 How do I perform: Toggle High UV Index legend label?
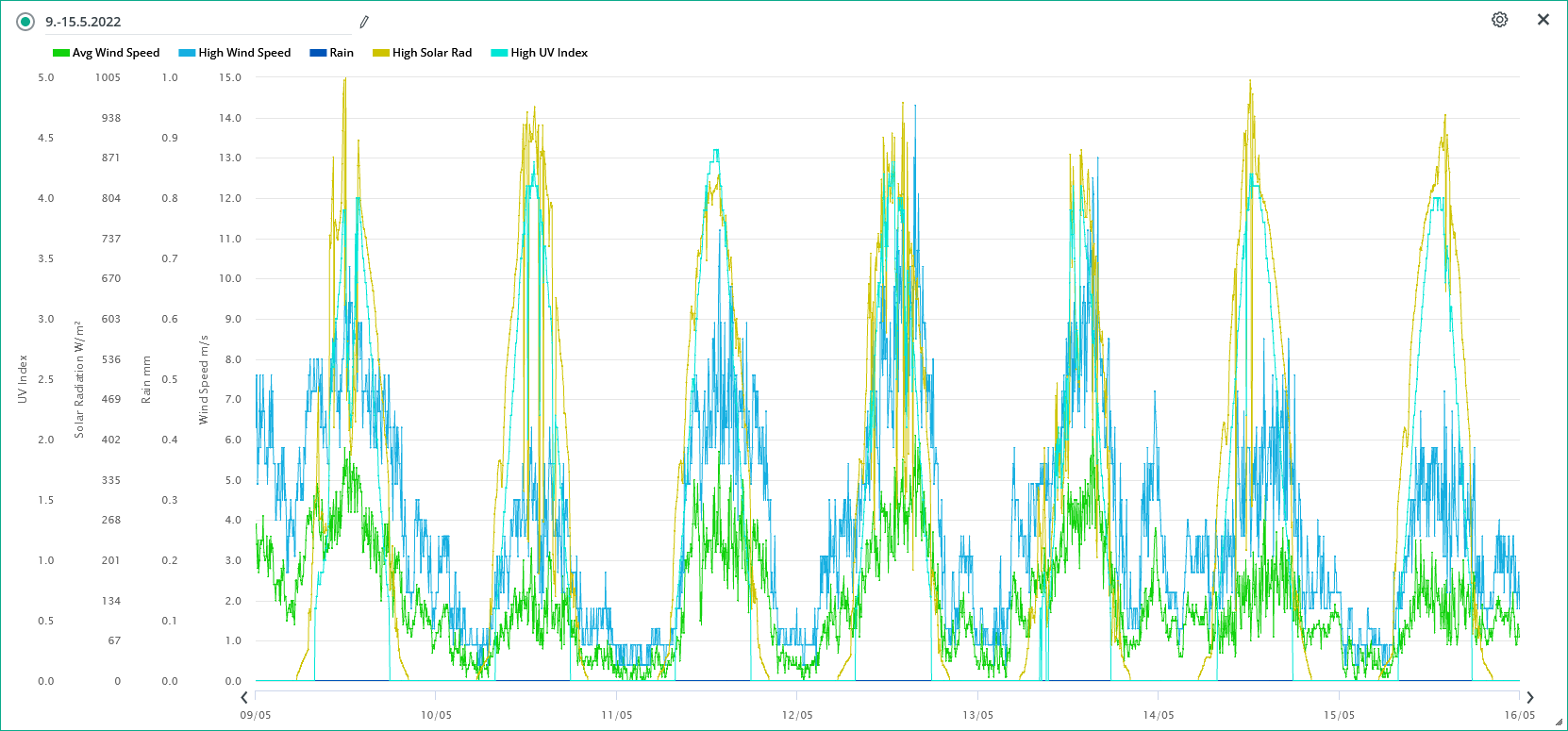pos(549,53)
